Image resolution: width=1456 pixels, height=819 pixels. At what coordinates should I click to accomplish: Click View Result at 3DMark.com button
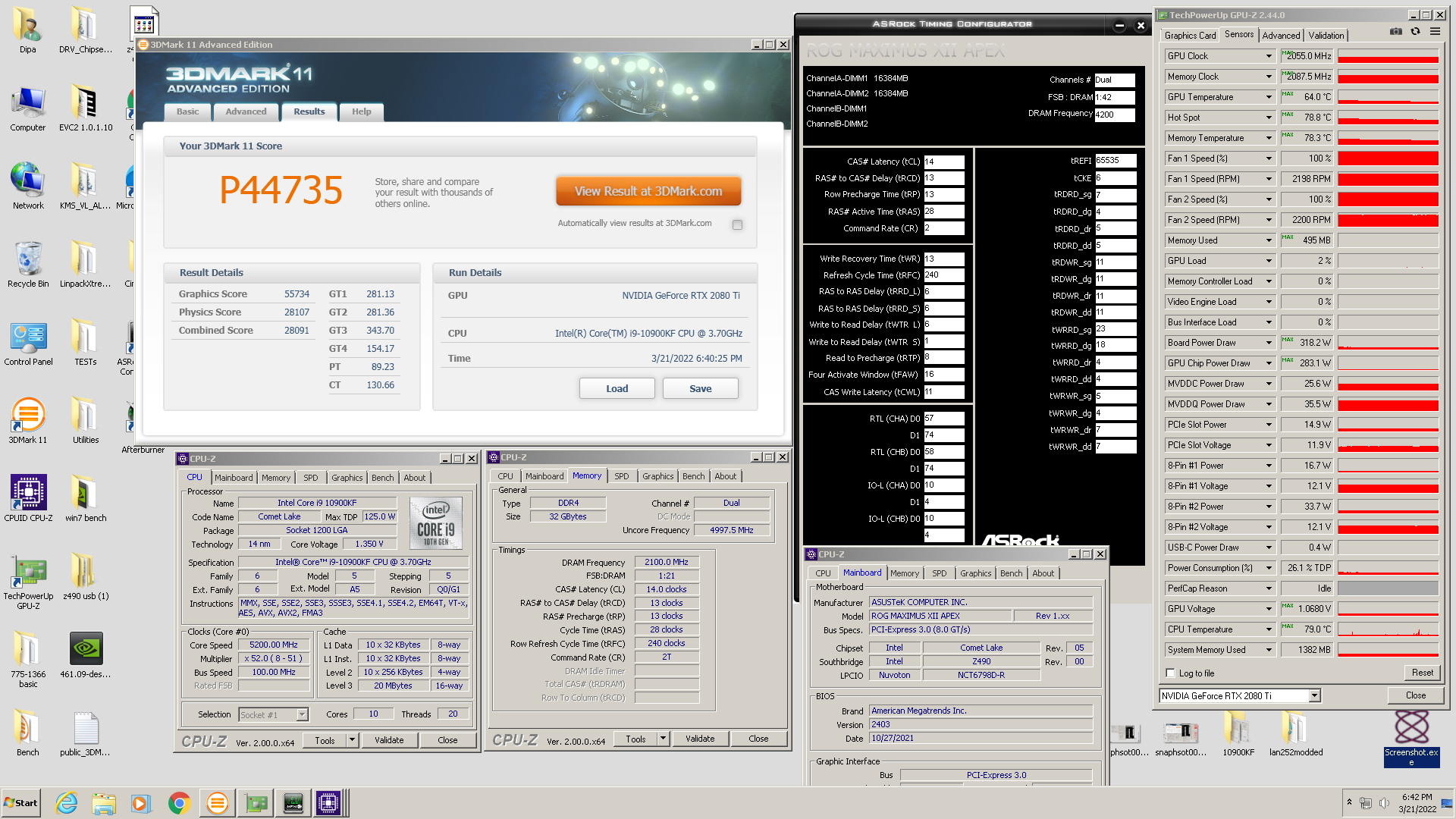click(648, 191)
